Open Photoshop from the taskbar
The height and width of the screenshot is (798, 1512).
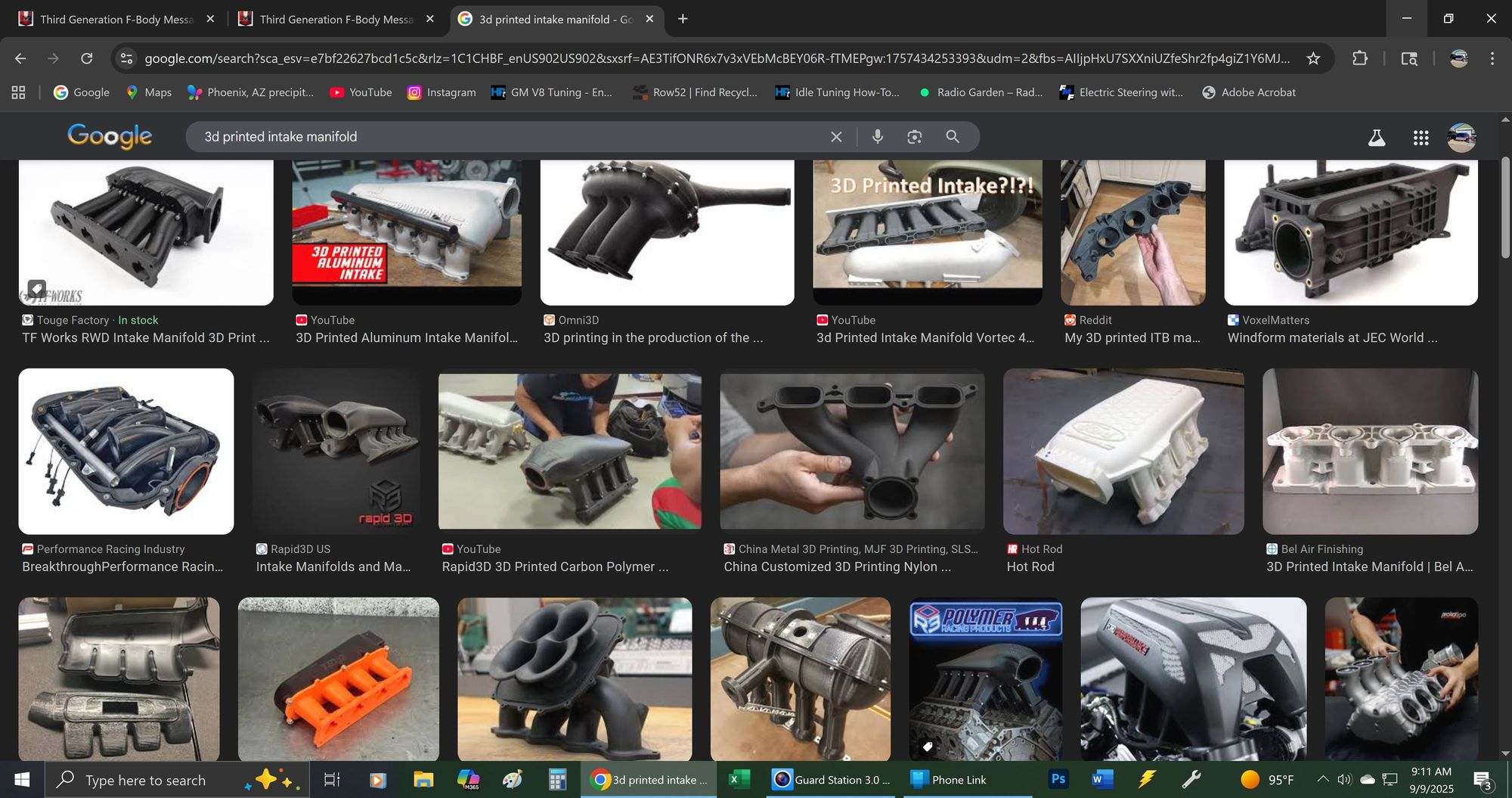point(1058,779)
